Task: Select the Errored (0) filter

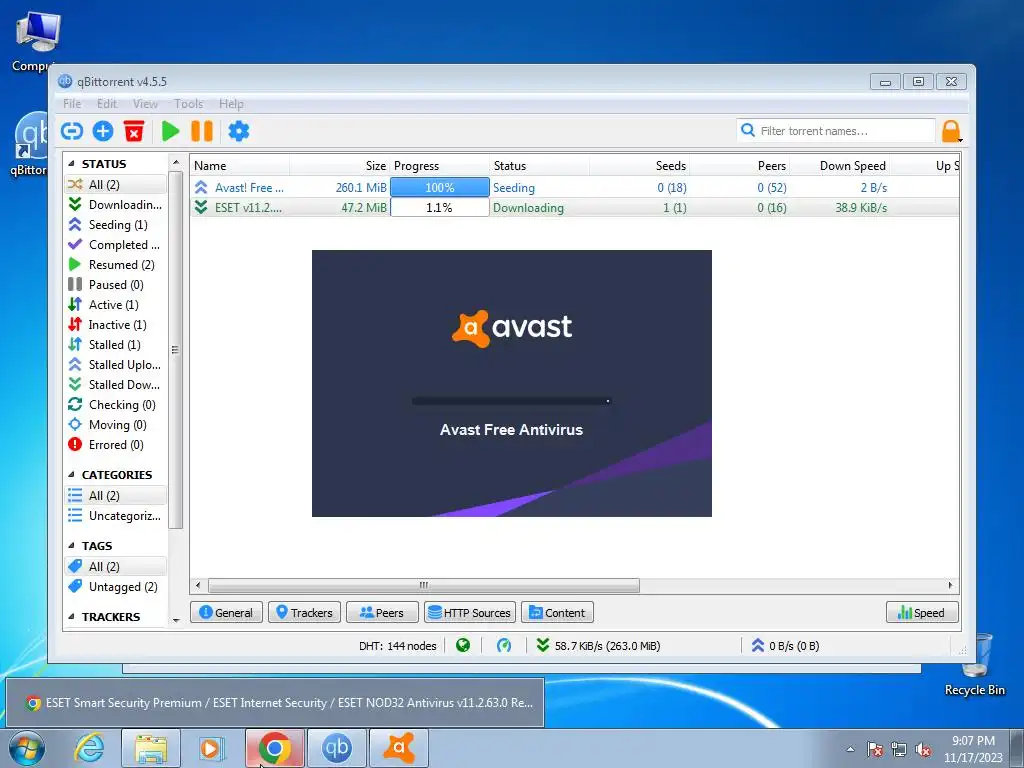Action: pyautogui.click(x=116, y=445)
